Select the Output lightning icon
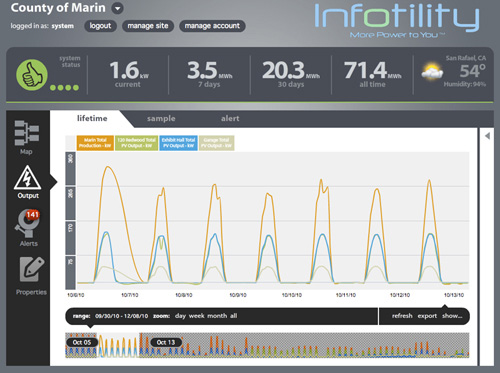 click(28, 177)
